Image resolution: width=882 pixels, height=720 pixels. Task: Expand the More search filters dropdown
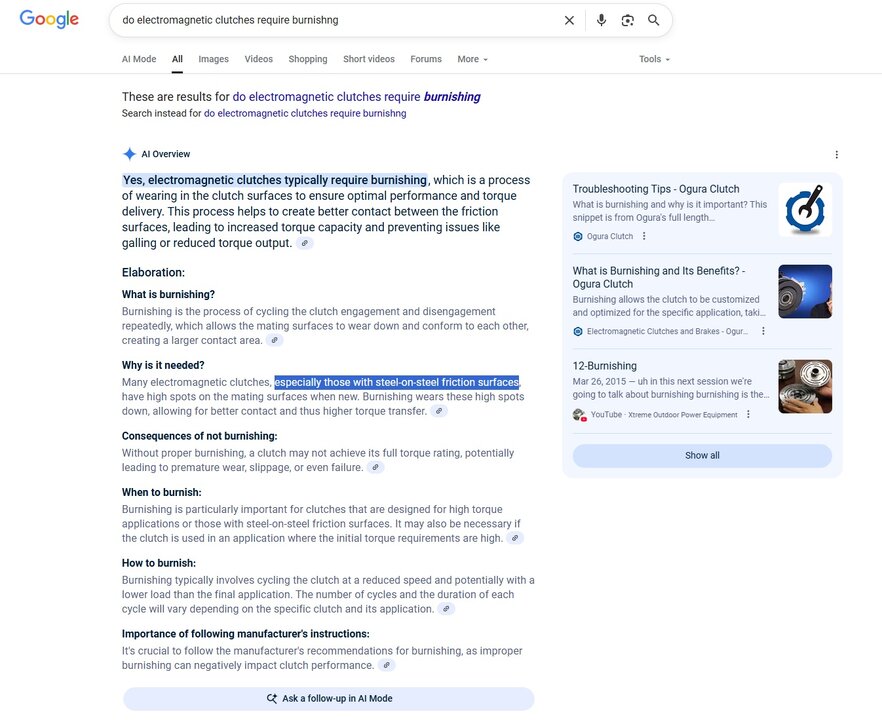coord(472,59)
